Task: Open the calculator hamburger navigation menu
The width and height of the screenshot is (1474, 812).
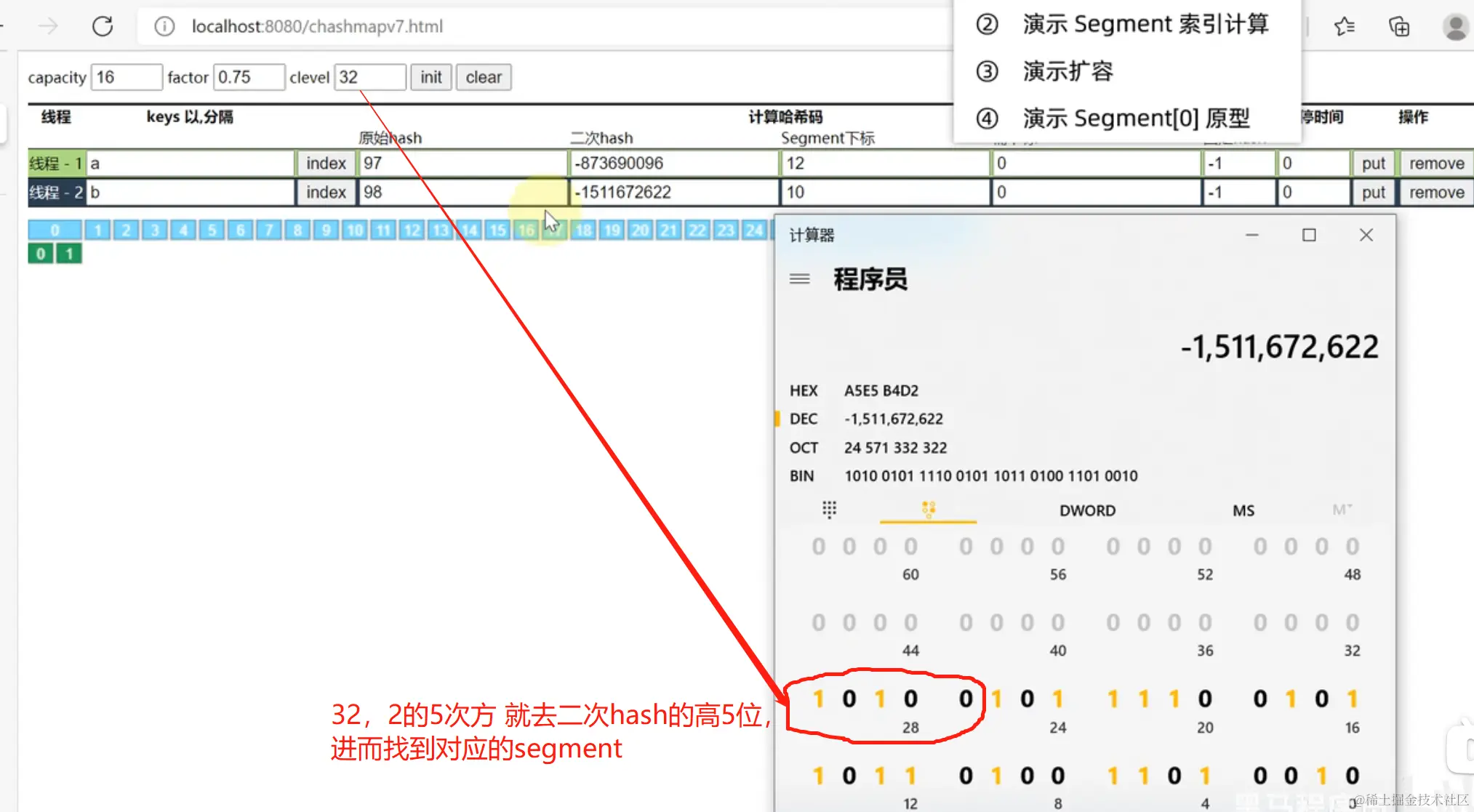Action: (x=798, y=279)
